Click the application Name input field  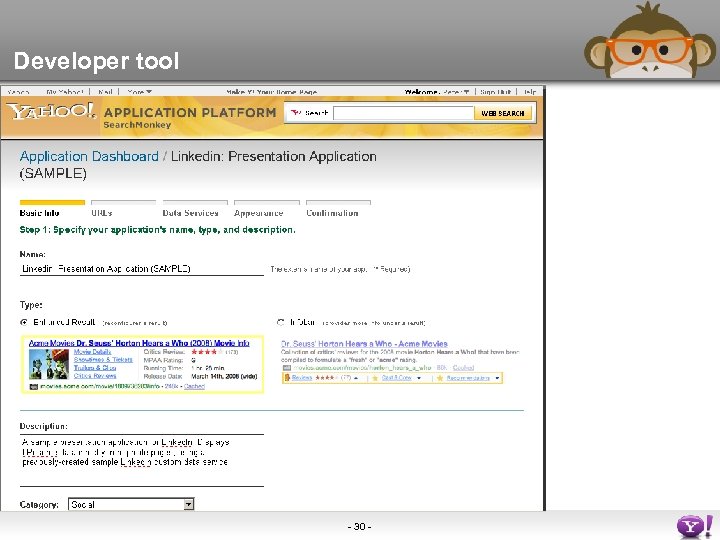(x=141, y=269)
